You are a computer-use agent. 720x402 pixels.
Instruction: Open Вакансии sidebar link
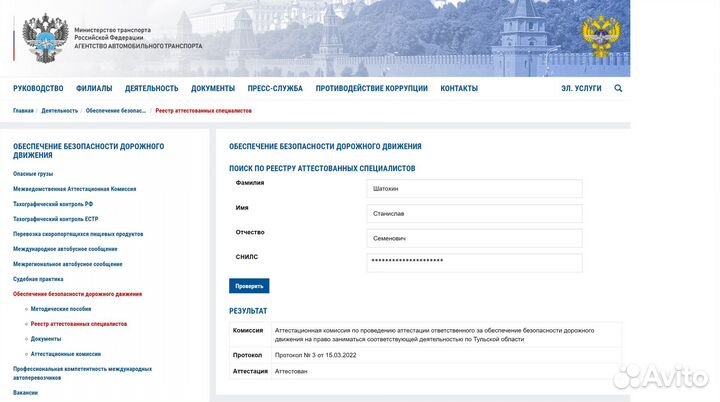(25, 393)
